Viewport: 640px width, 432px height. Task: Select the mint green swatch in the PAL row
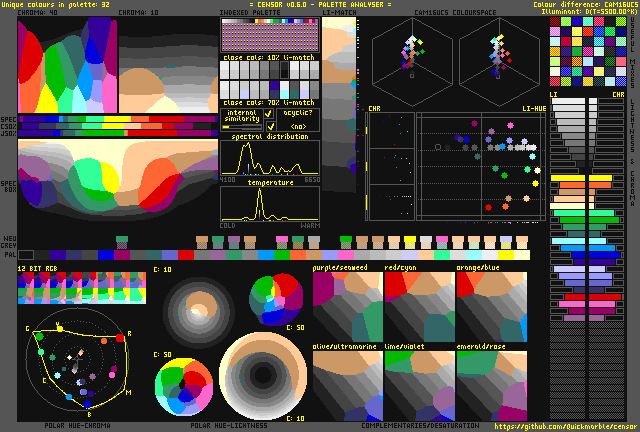(x=442, y=255)
